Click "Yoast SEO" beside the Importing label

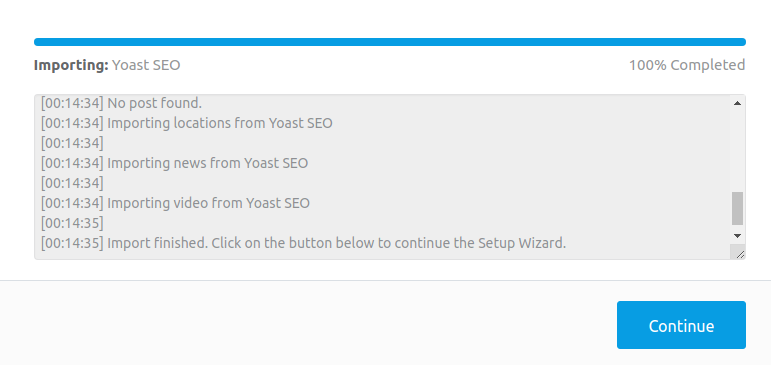point(146,65)
